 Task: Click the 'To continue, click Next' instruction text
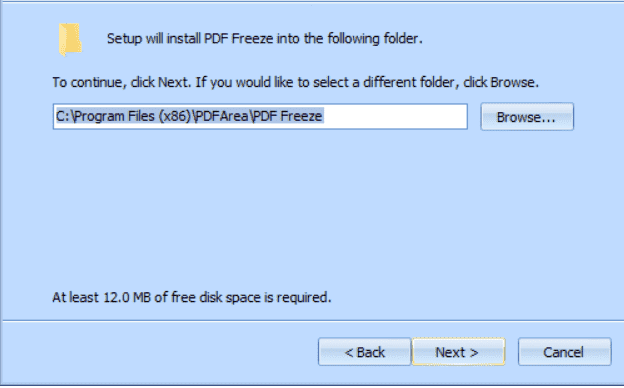[121, 82]
